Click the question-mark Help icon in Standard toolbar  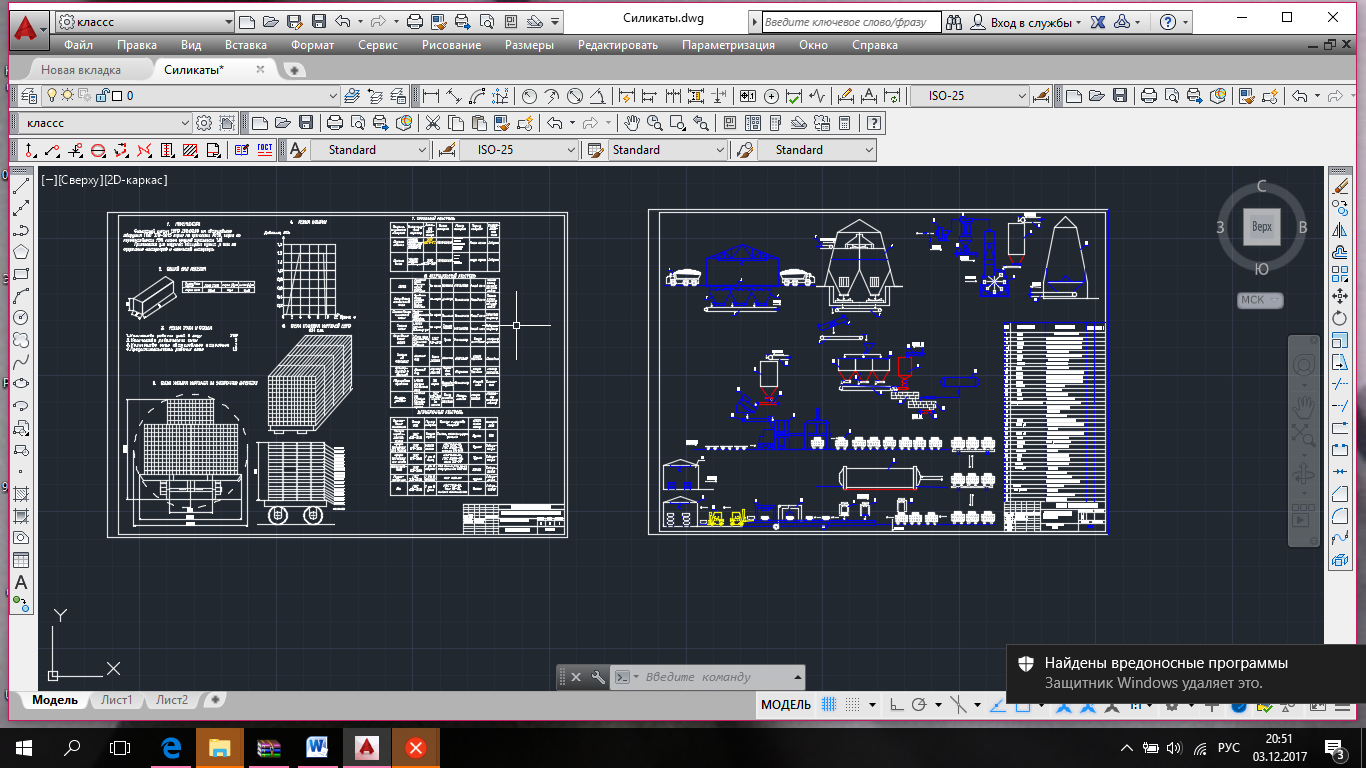[874, 123]
